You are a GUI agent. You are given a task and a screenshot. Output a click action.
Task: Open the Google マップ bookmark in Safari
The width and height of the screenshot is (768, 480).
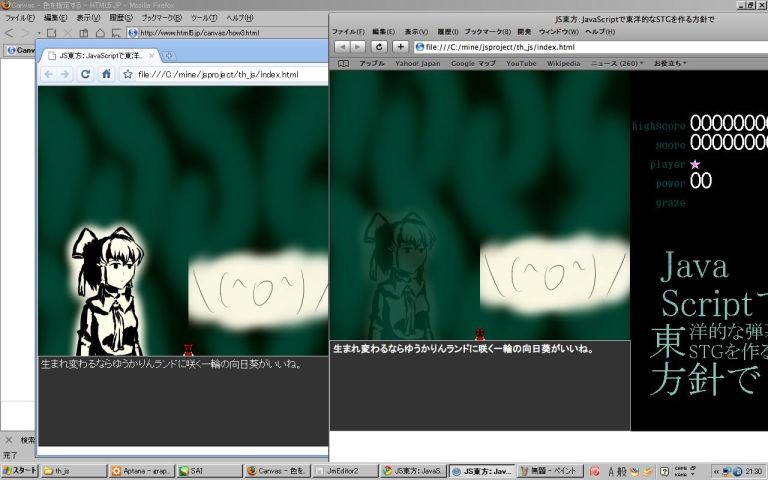click(x=473, y=64)
